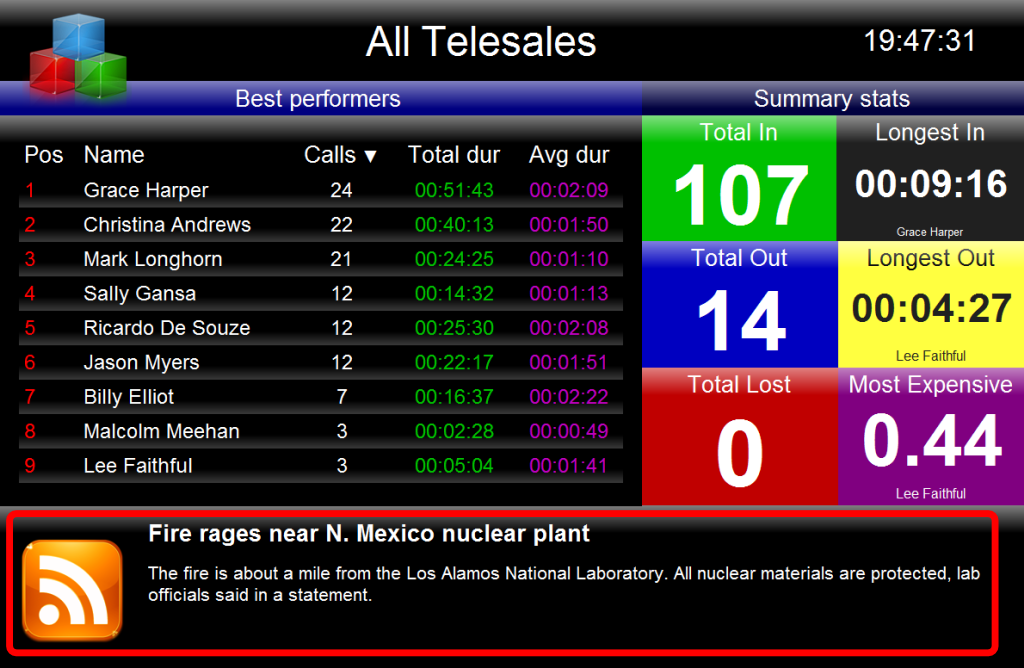Click the Mark Longhorn entry

(152, 259)
